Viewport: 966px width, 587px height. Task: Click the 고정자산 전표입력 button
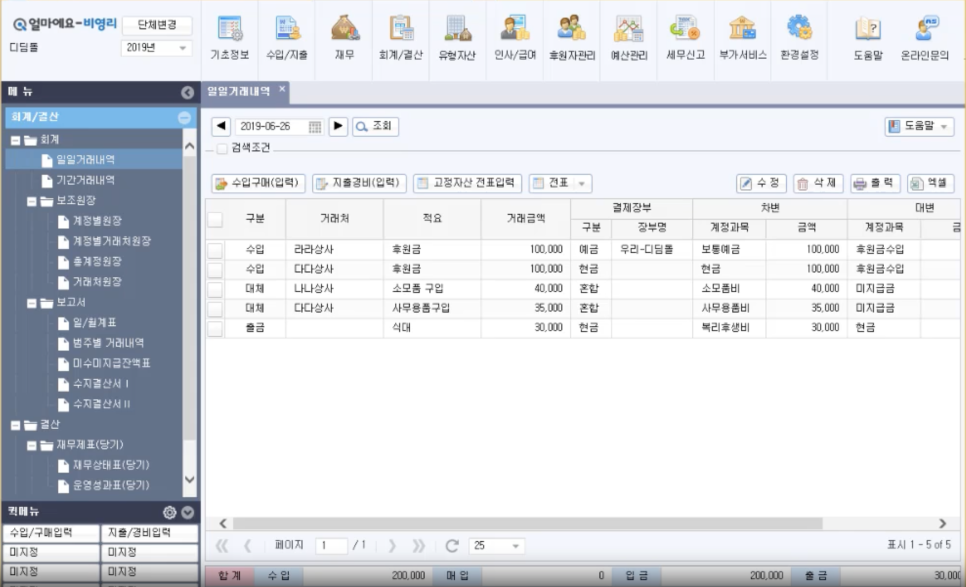pos(468,183)
